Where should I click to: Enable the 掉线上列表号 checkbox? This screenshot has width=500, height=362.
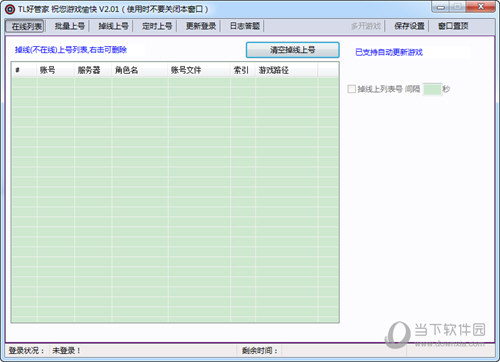(351, 89)
